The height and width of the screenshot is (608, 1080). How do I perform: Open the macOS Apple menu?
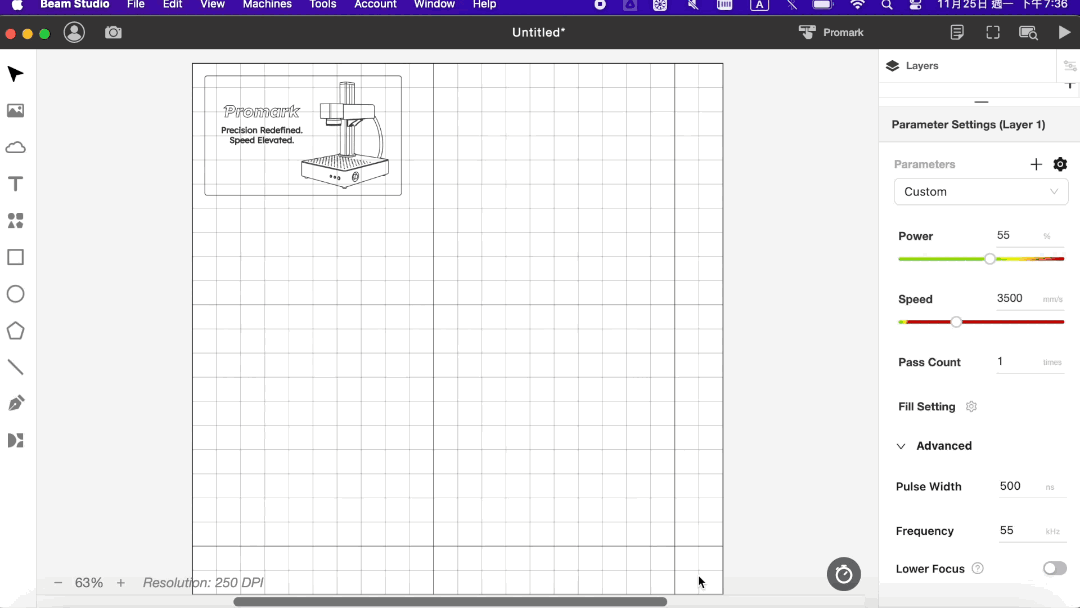17,5
